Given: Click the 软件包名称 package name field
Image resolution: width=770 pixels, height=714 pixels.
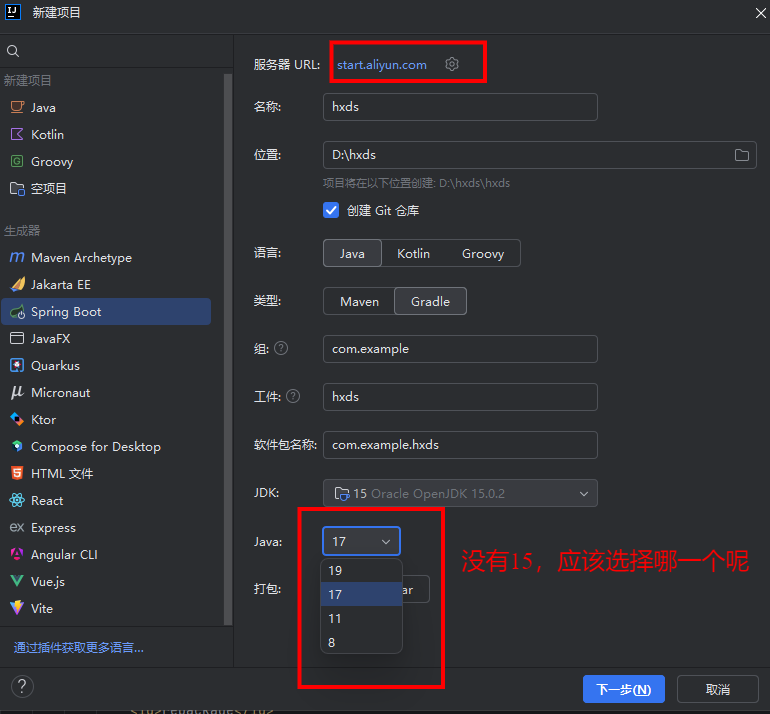Looking at the screenshot, I should click(460, 445).
